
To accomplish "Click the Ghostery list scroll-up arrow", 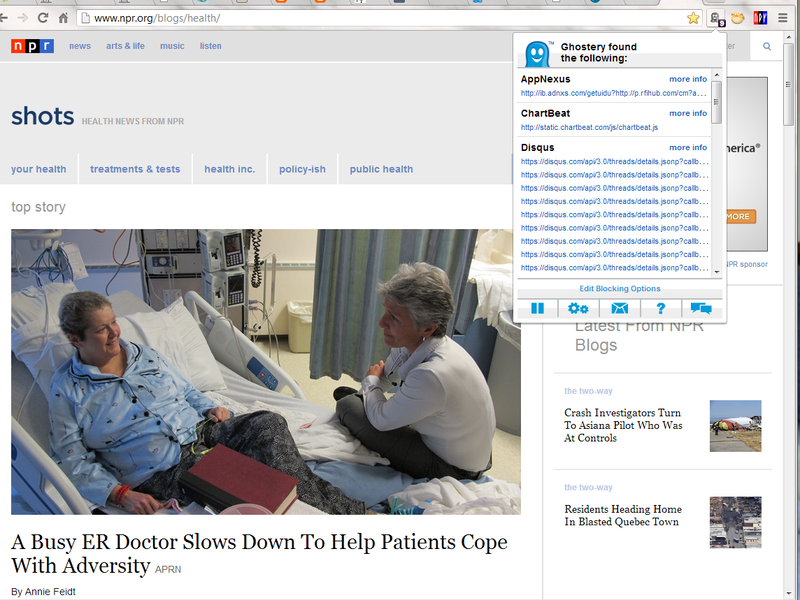I will (x=717, y=75).
